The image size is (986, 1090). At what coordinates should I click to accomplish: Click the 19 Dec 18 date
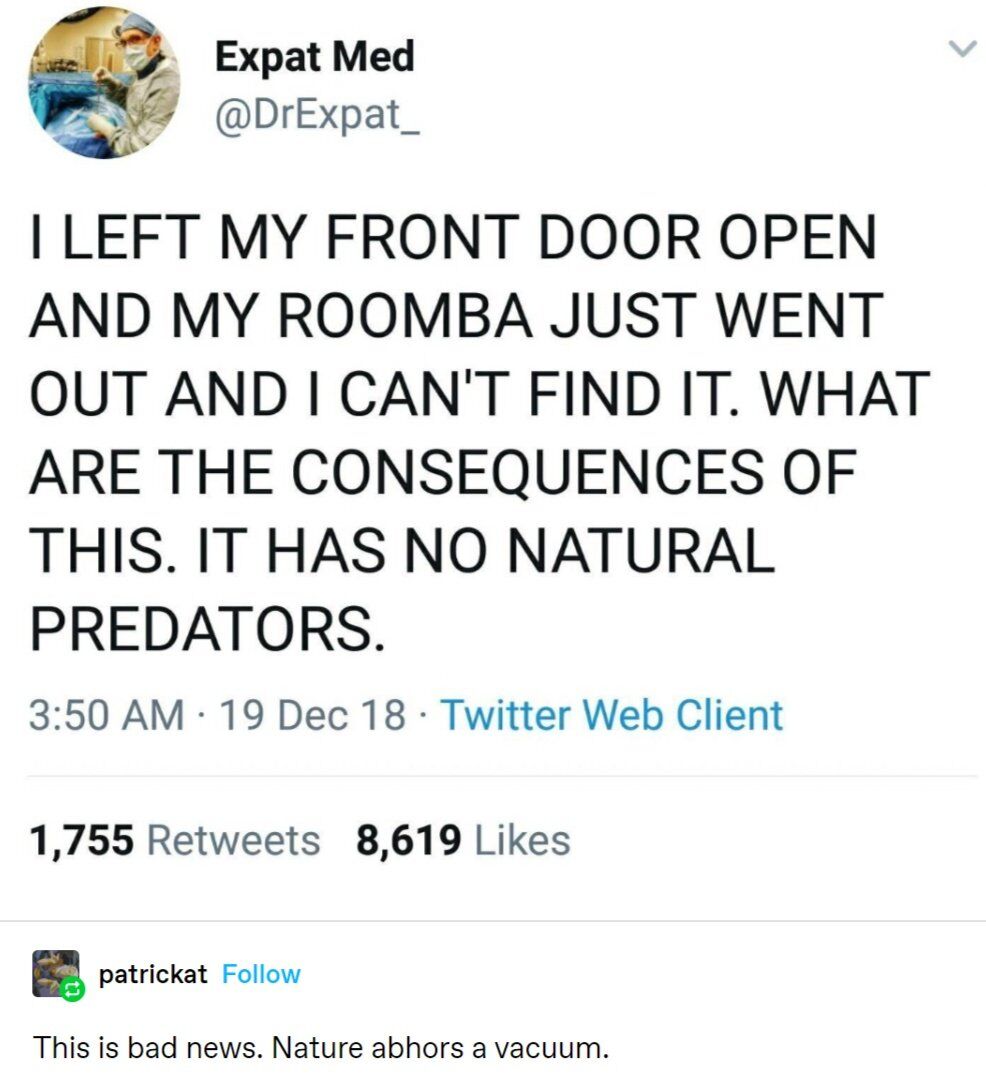pyautogui.click(x=312, y=715)
